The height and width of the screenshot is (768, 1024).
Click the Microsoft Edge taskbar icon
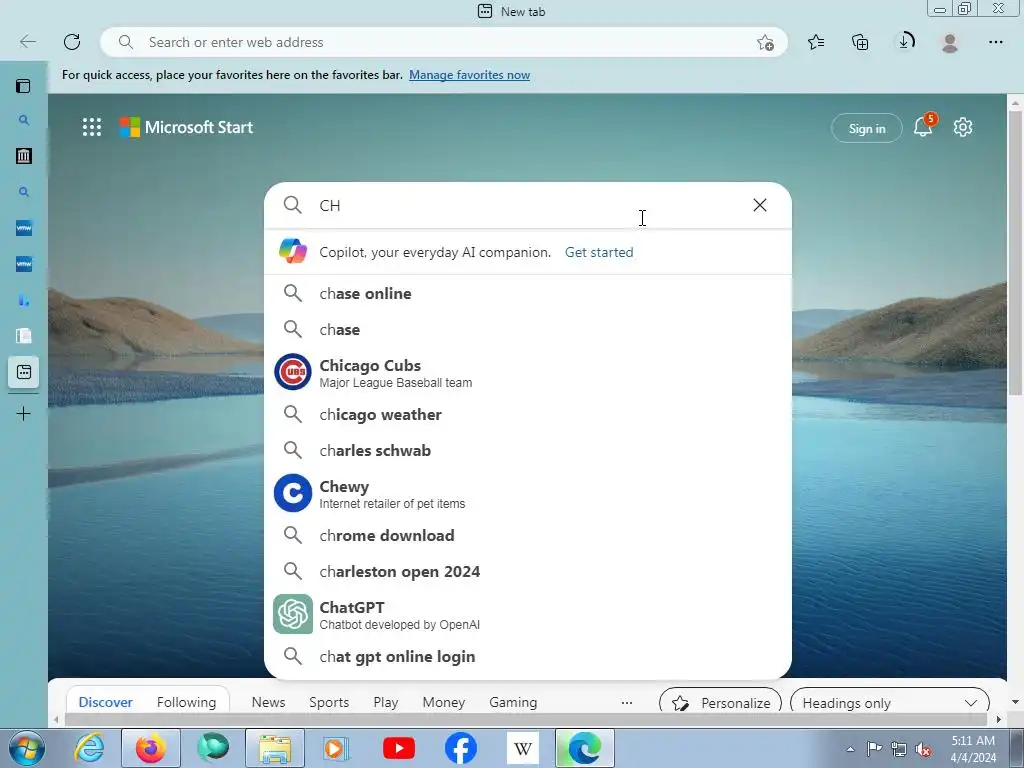click(x=584, y=748)
